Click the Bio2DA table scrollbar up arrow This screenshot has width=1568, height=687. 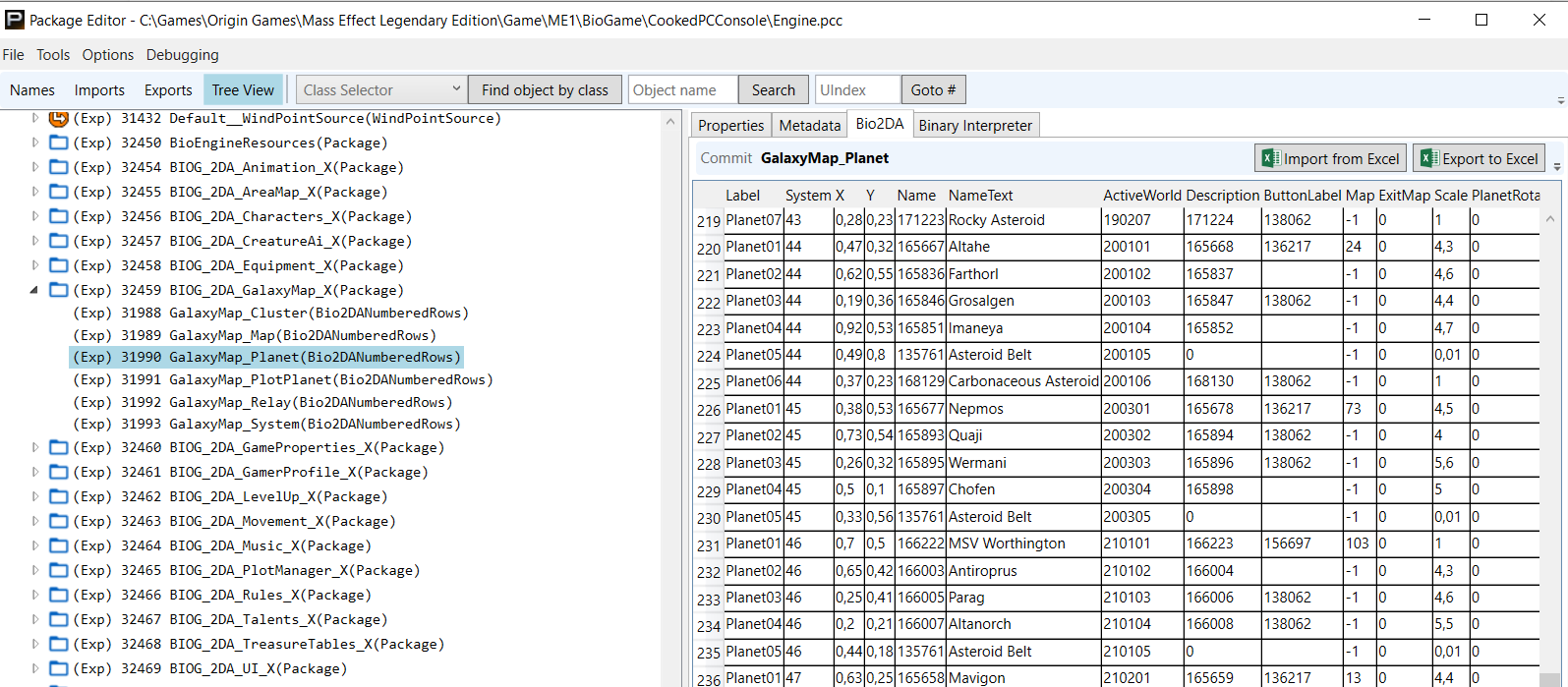(x=1550, y=219)
